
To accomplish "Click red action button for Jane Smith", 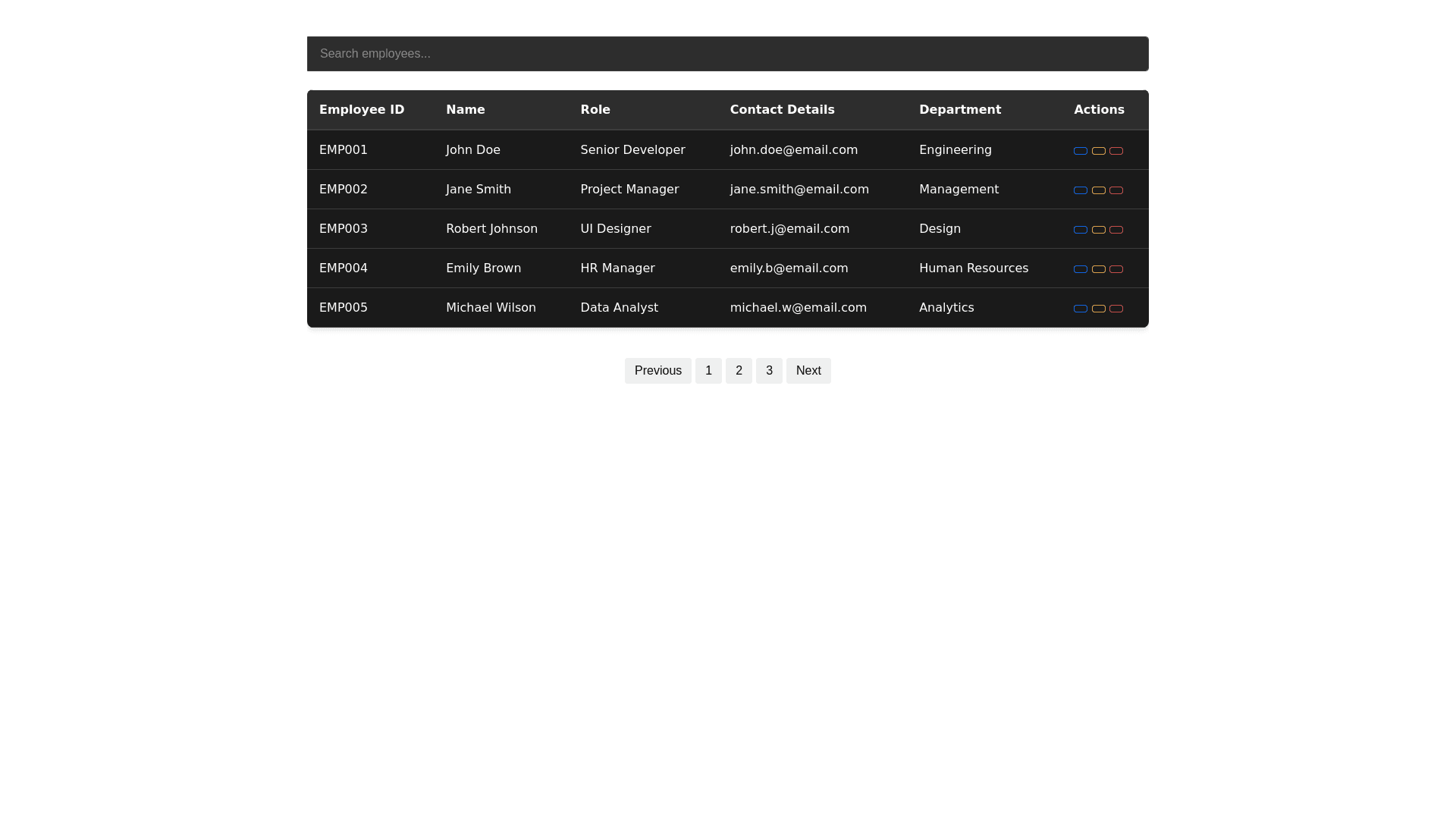I will pyautogui.click(x=1116, y=190).
